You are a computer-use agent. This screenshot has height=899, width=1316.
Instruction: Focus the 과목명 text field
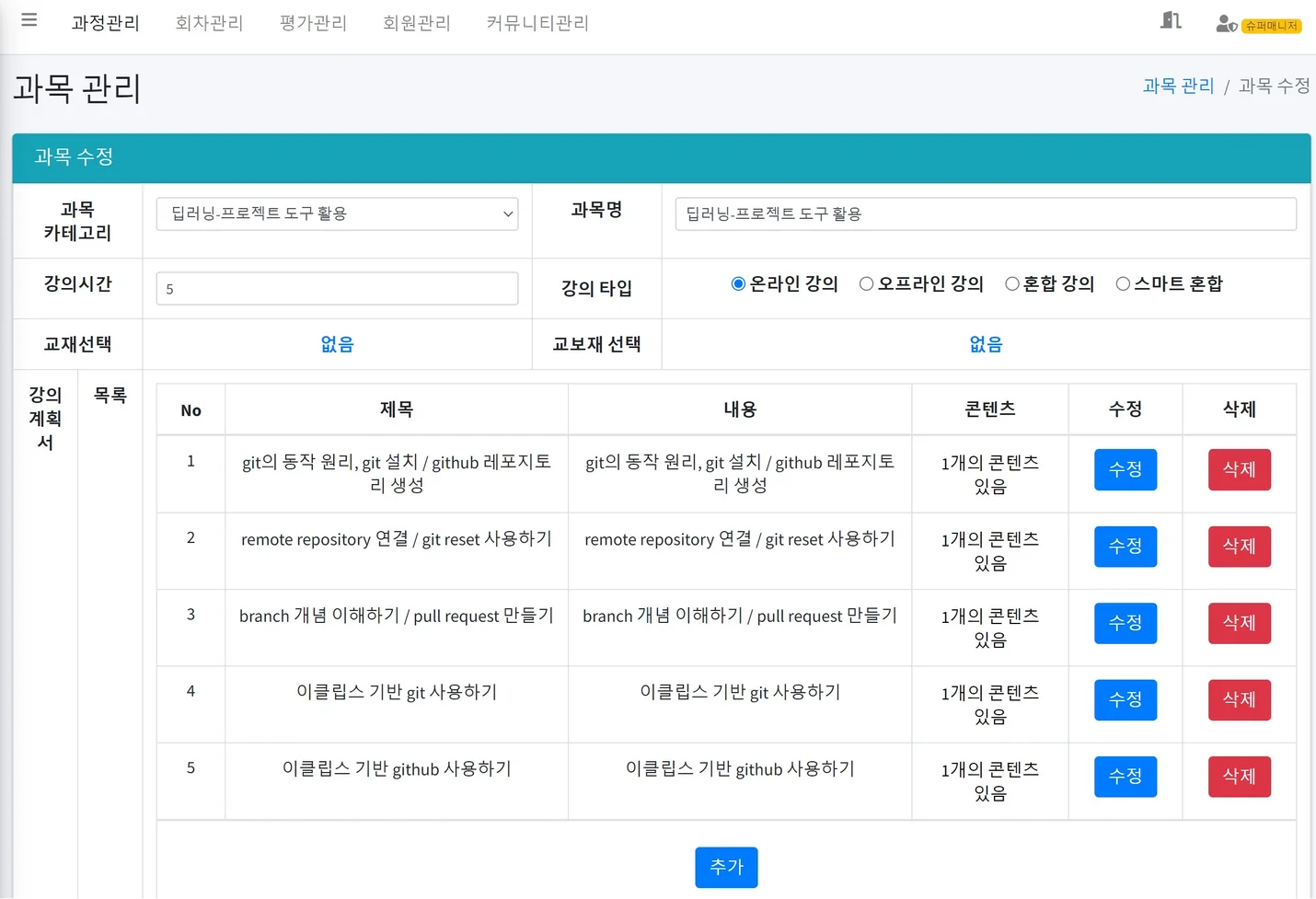click(x=986, y=213)
